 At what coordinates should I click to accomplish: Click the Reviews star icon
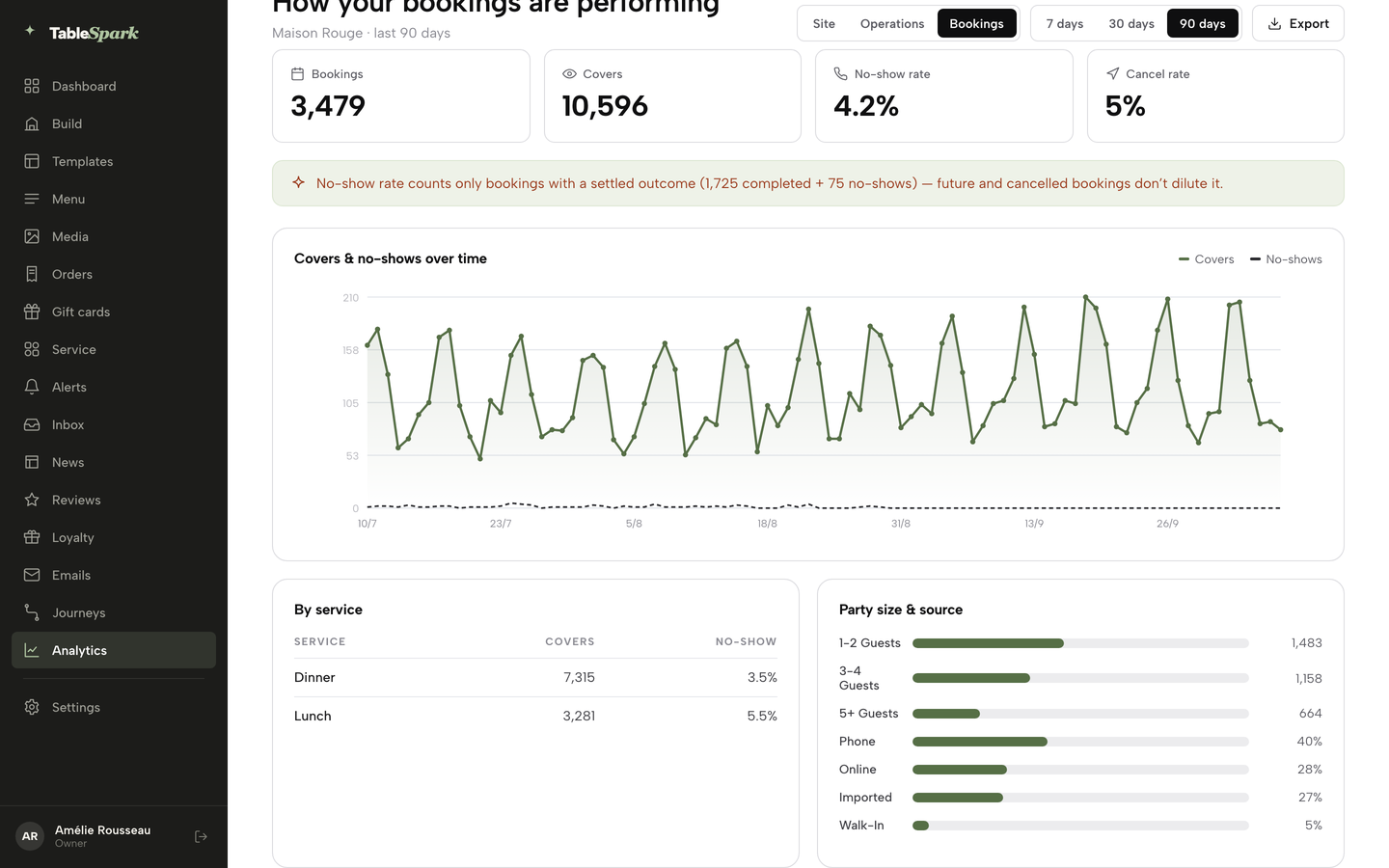click(32, 500)
